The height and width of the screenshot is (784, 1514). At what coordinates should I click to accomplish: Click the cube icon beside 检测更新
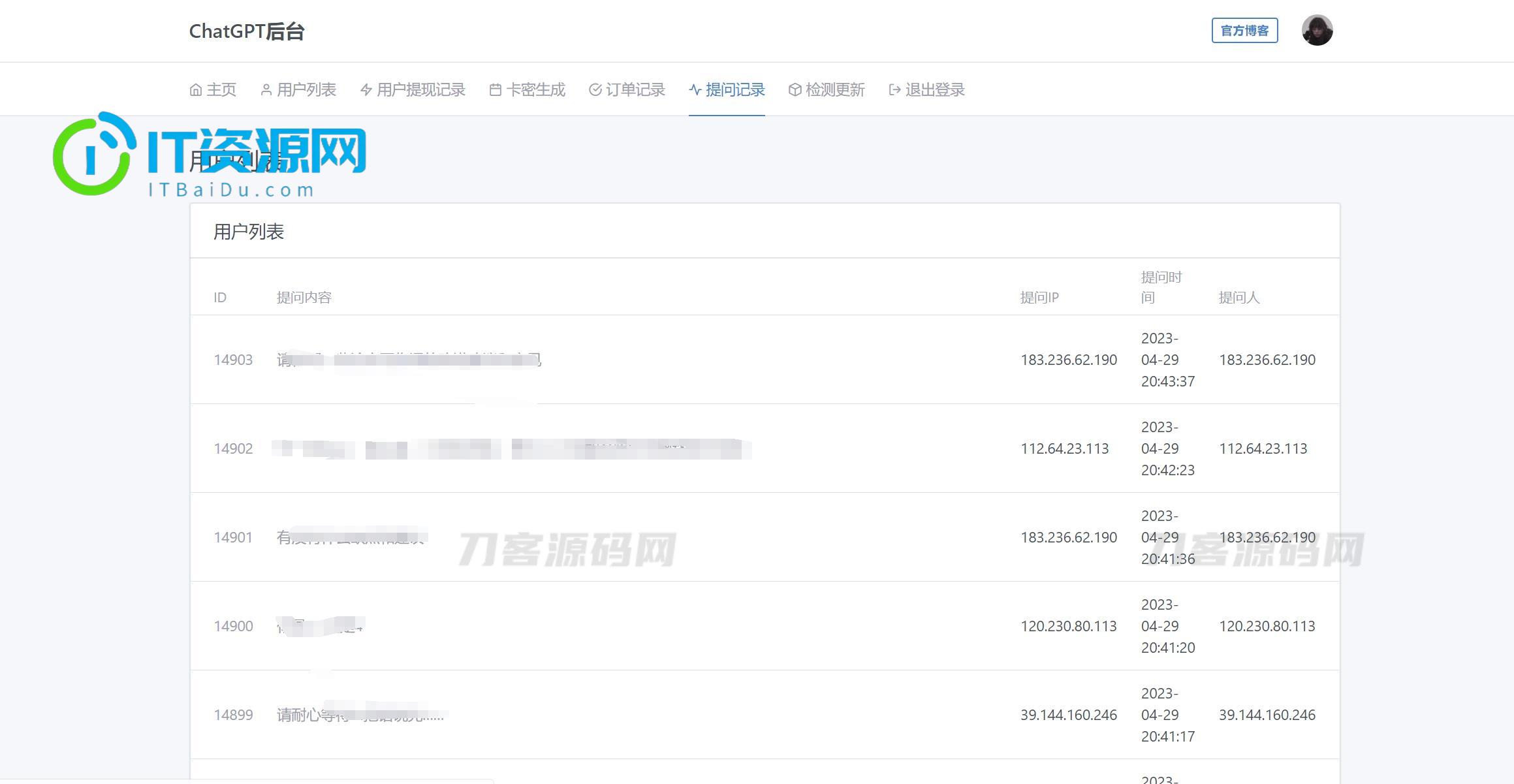click(x=795, y=90)
